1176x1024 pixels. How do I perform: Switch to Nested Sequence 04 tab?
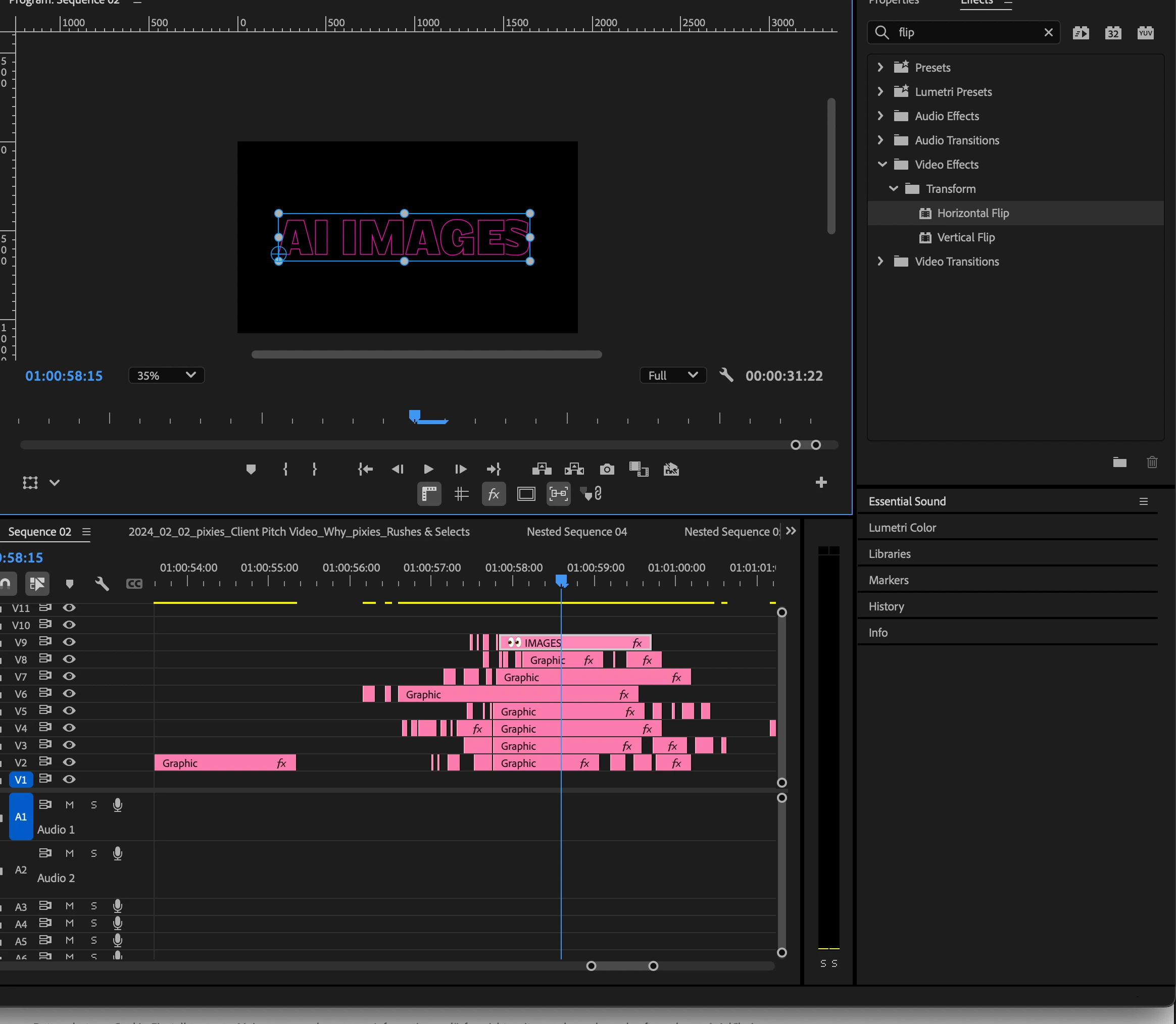click(x=576, y=531)
